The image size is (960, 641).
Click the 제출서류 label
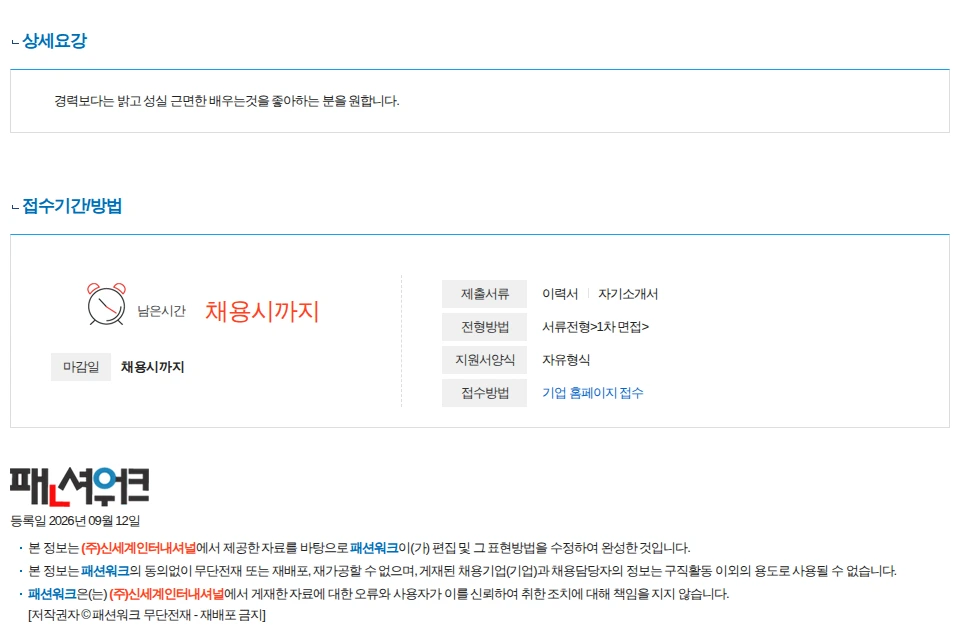coord(484,294)
